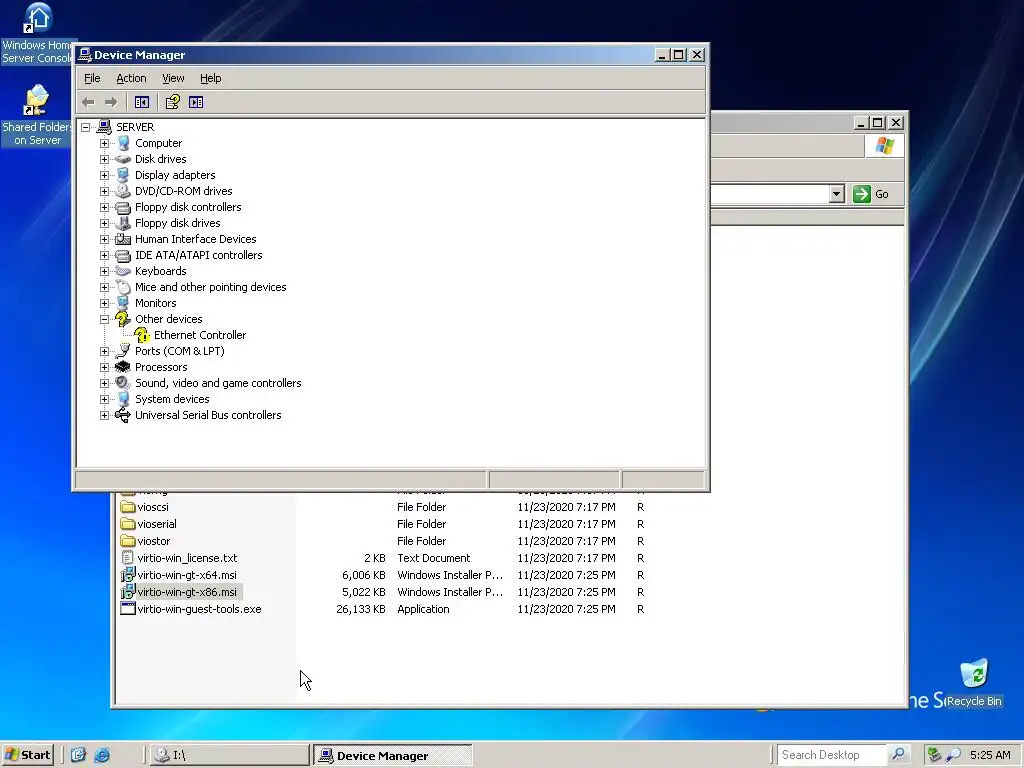The height and width of the screenshot is (768, 1024).
Task: Select Shared Folders on Server desktop shortcut
Action: [x=37, y=116]
